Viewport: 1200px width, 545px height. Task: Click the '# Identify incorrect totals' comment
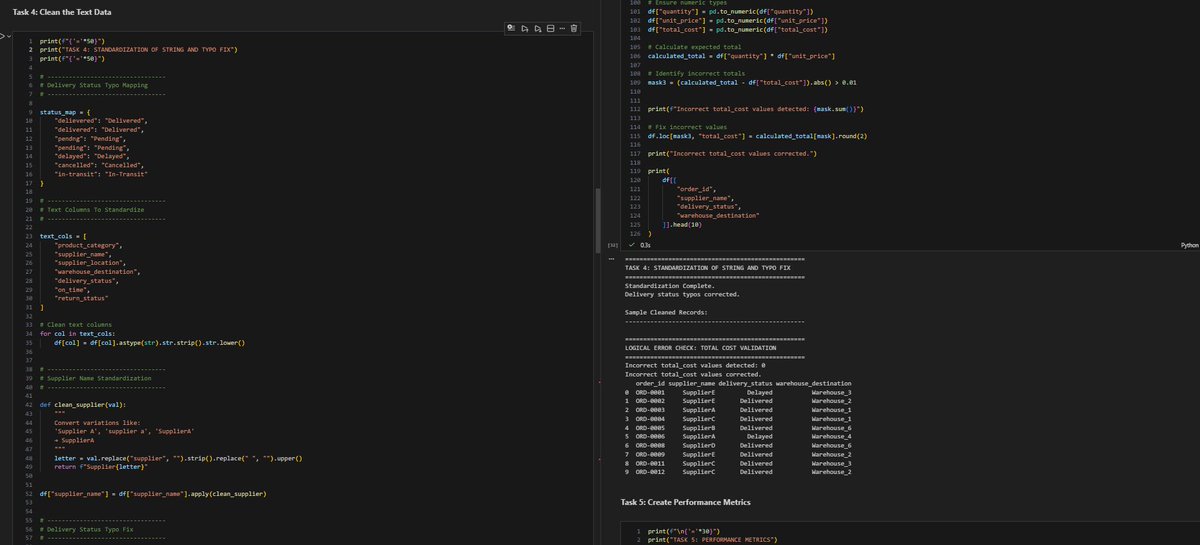[x=697, y=74]
